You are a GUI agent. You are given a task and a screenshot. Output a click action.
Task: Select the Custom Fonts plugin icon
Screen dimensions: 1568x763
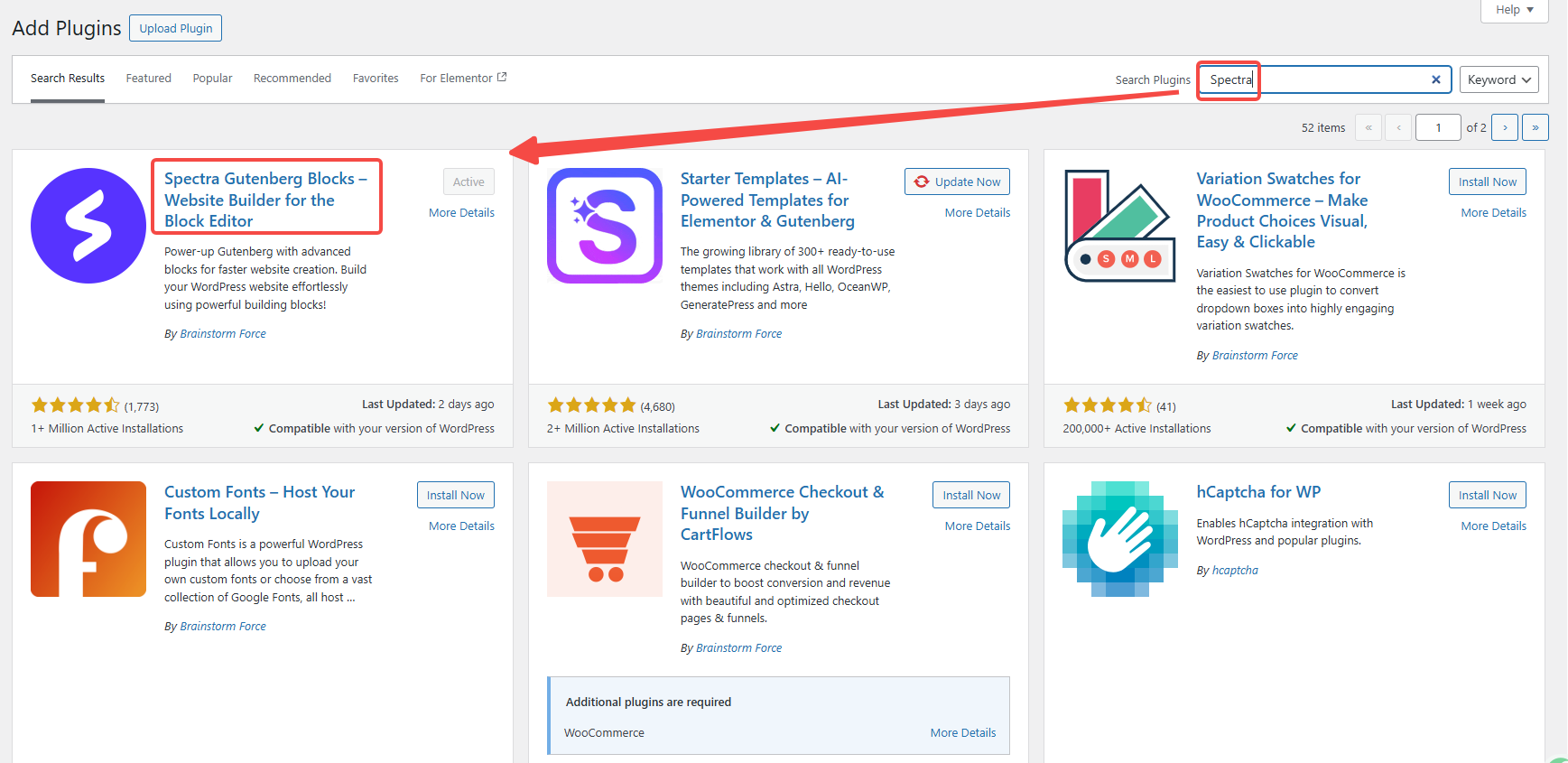coord(88,539)
